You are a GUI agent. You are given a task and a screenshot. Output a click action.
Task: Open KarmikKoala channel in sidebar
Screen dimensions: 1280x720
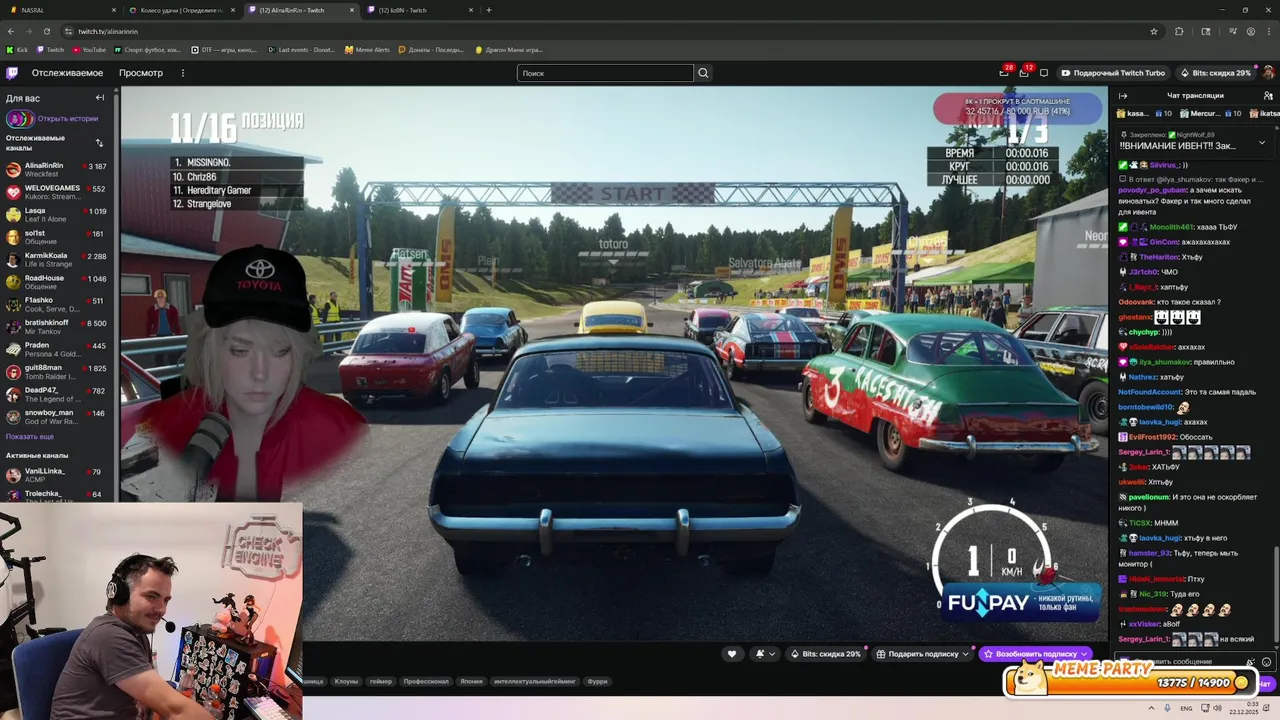pyautogui.click(x=58, y=260)
